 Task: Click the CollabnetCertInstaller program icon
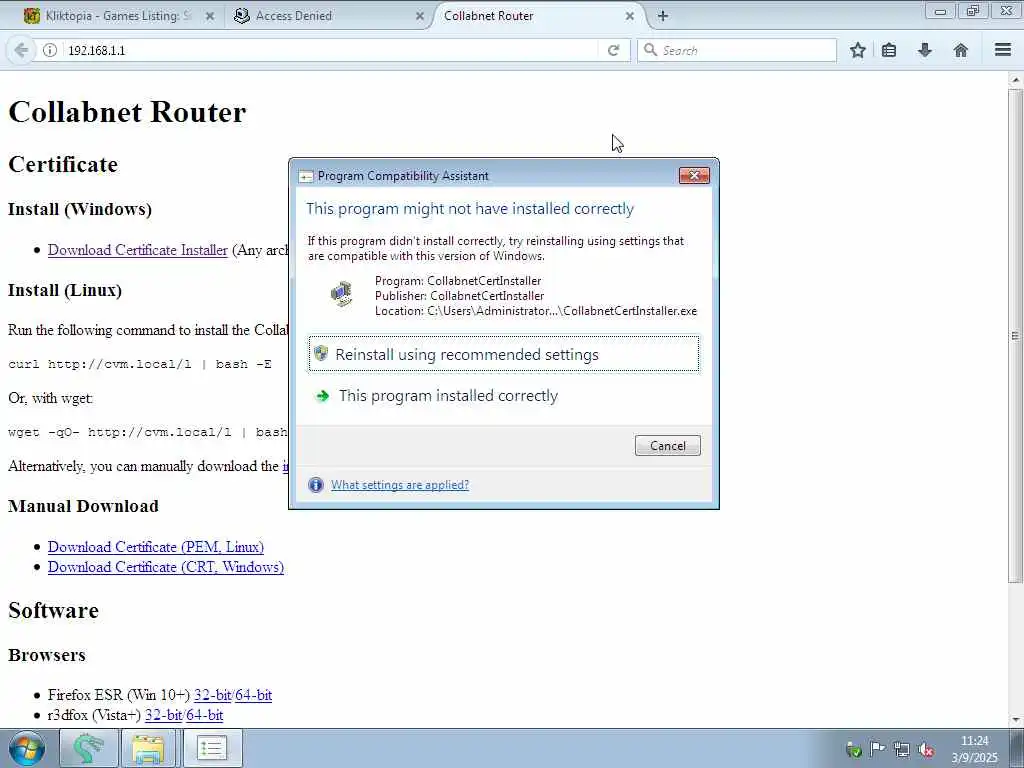tap(341, 294)
